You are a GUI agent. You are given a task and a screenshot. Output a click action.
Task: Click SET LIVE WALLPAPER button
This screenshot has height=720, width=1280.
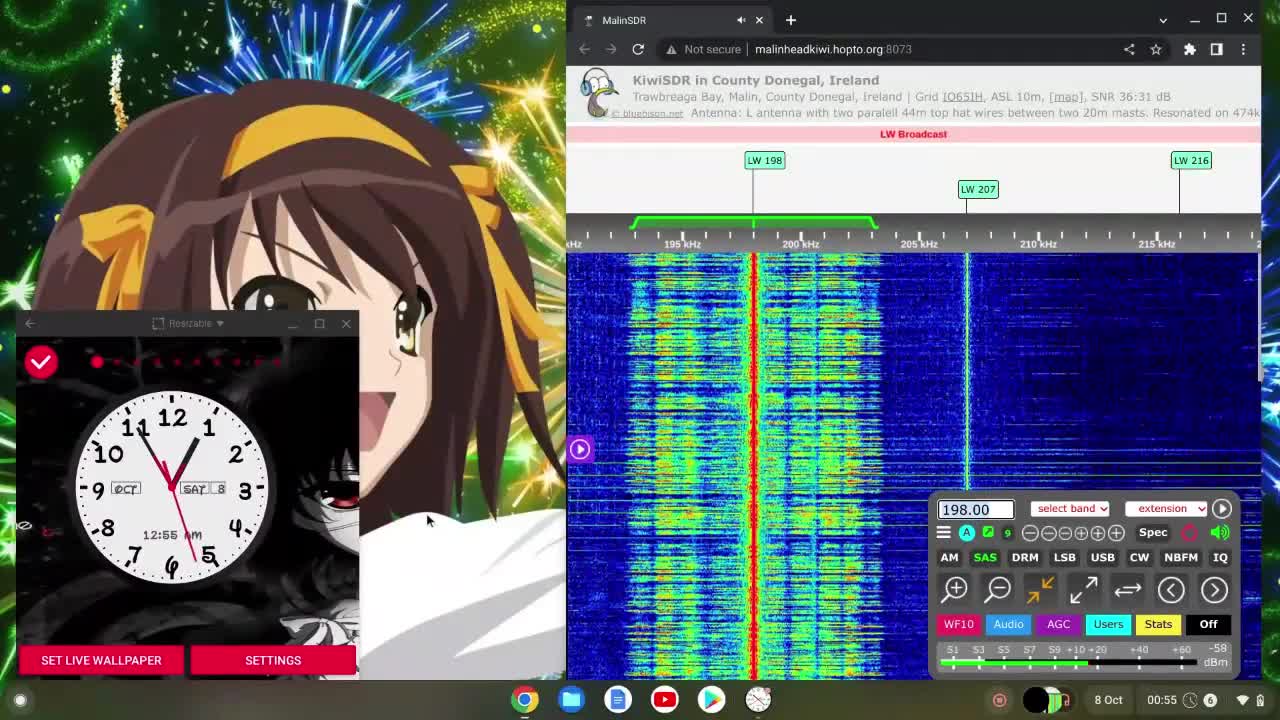click(101, 660)
